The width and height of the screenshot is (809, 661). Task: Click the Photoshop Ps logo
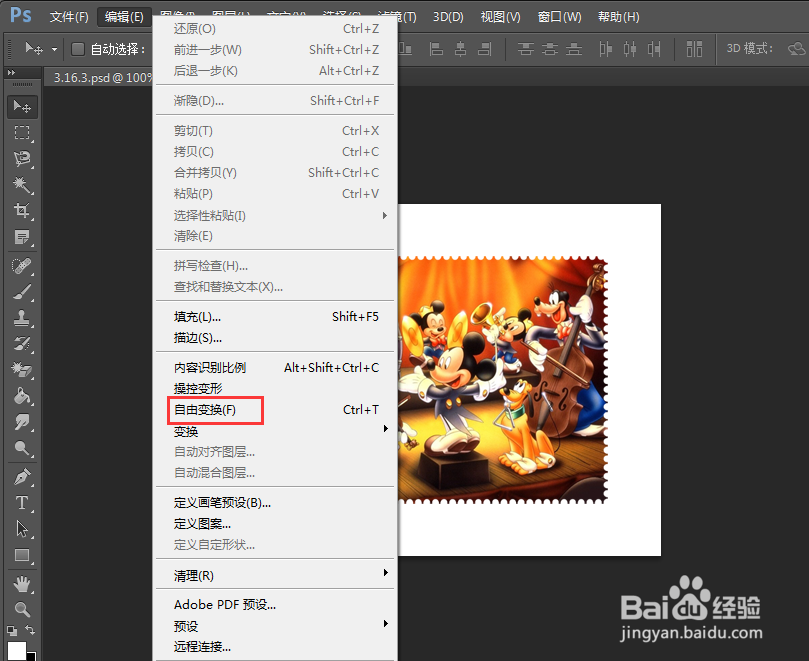point(21,15)
